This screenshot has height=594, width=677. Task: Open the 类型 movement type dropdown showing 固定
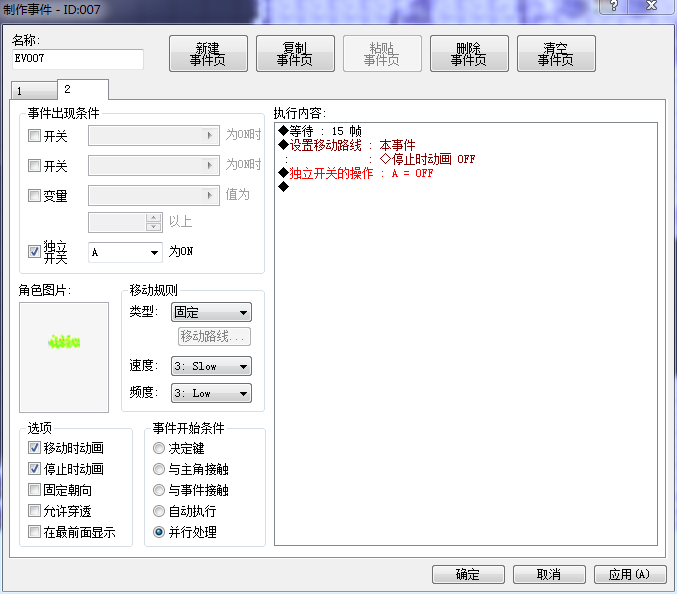(x=211, y=312)
